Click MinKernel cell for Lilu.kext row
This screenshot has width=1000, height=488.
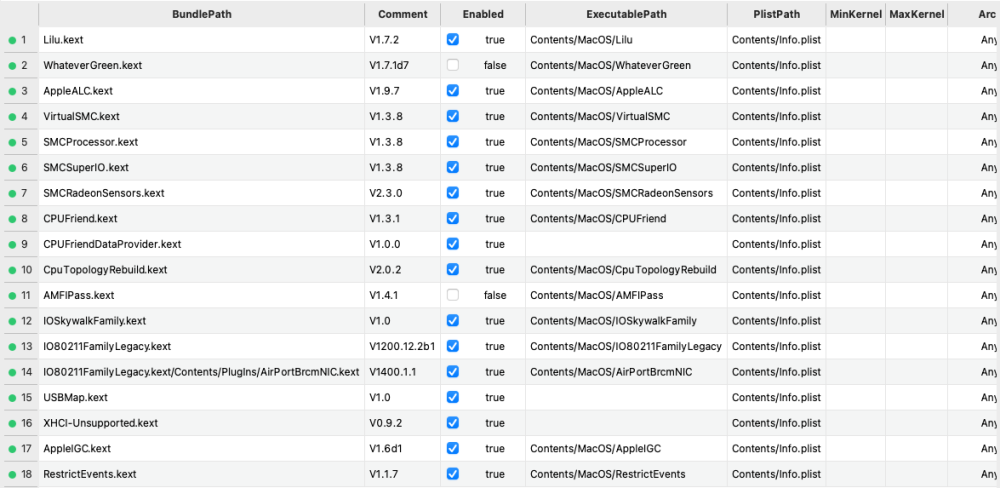tap(855, 40)
